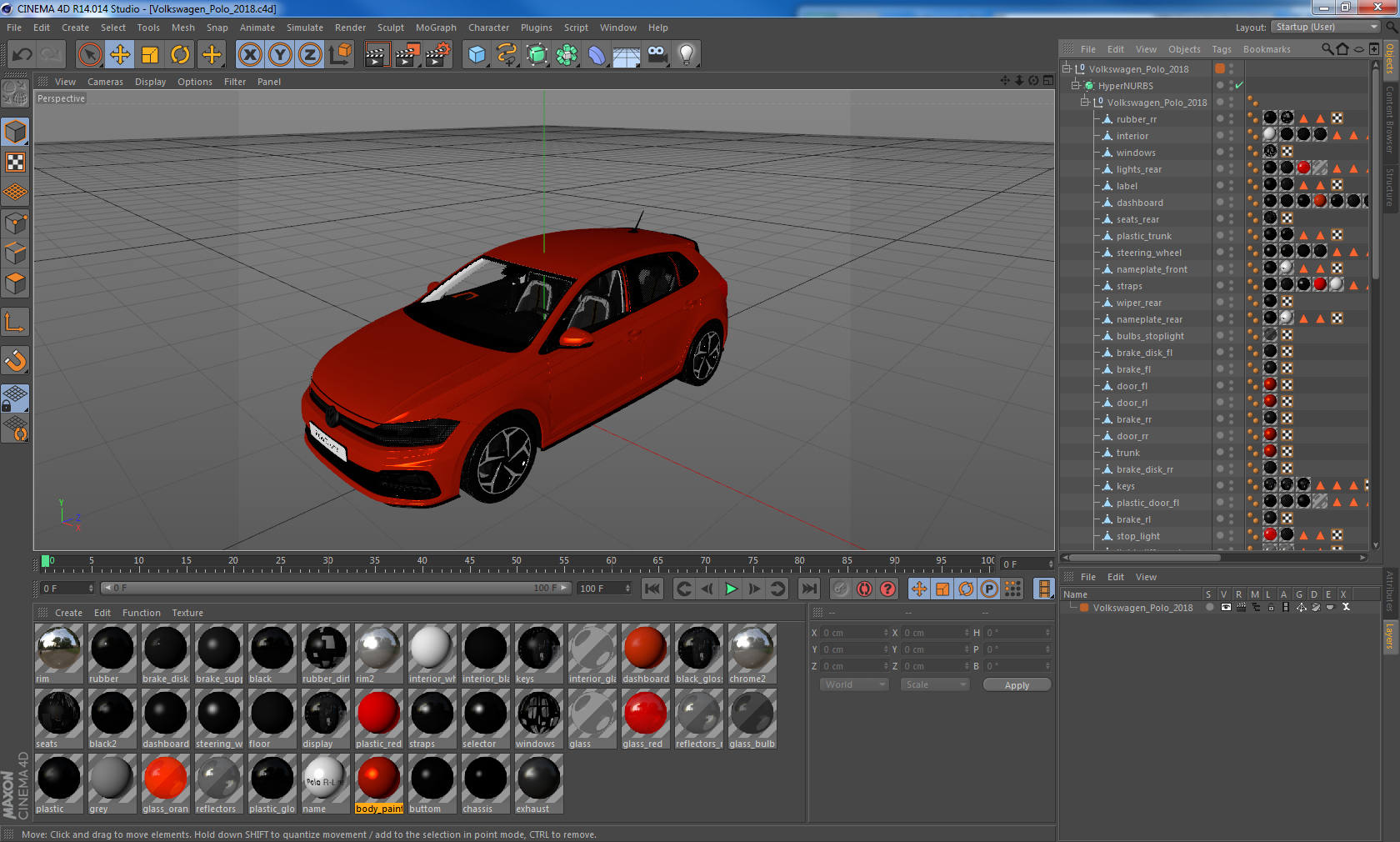
Task: Open the World coordinate dropdown
Action: pyautogui.click(x=854, y=684)
